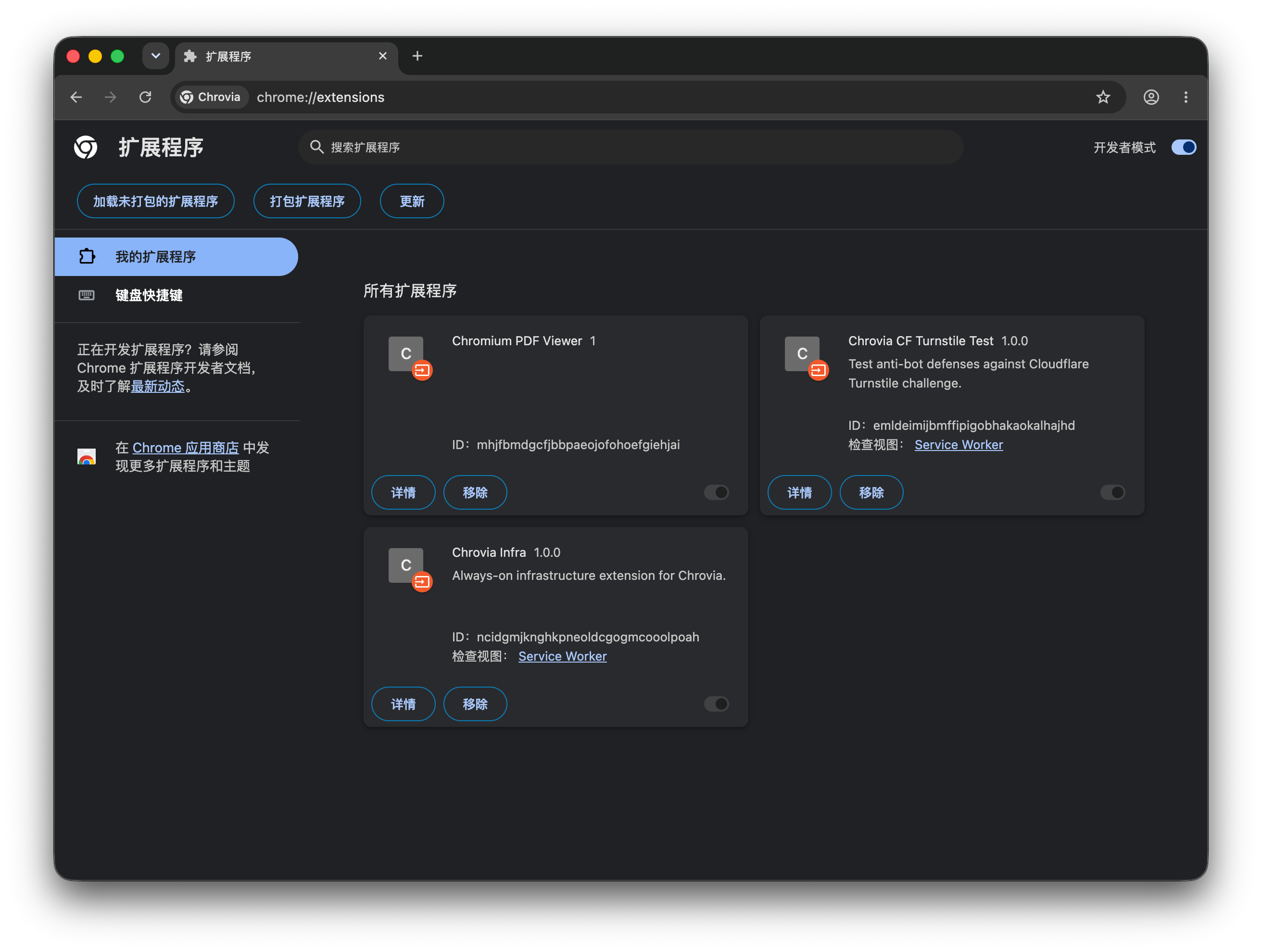Viewport: 1262px width, 952px height.
Task: Click the green fullscreen window button
Action: point(117,56)
